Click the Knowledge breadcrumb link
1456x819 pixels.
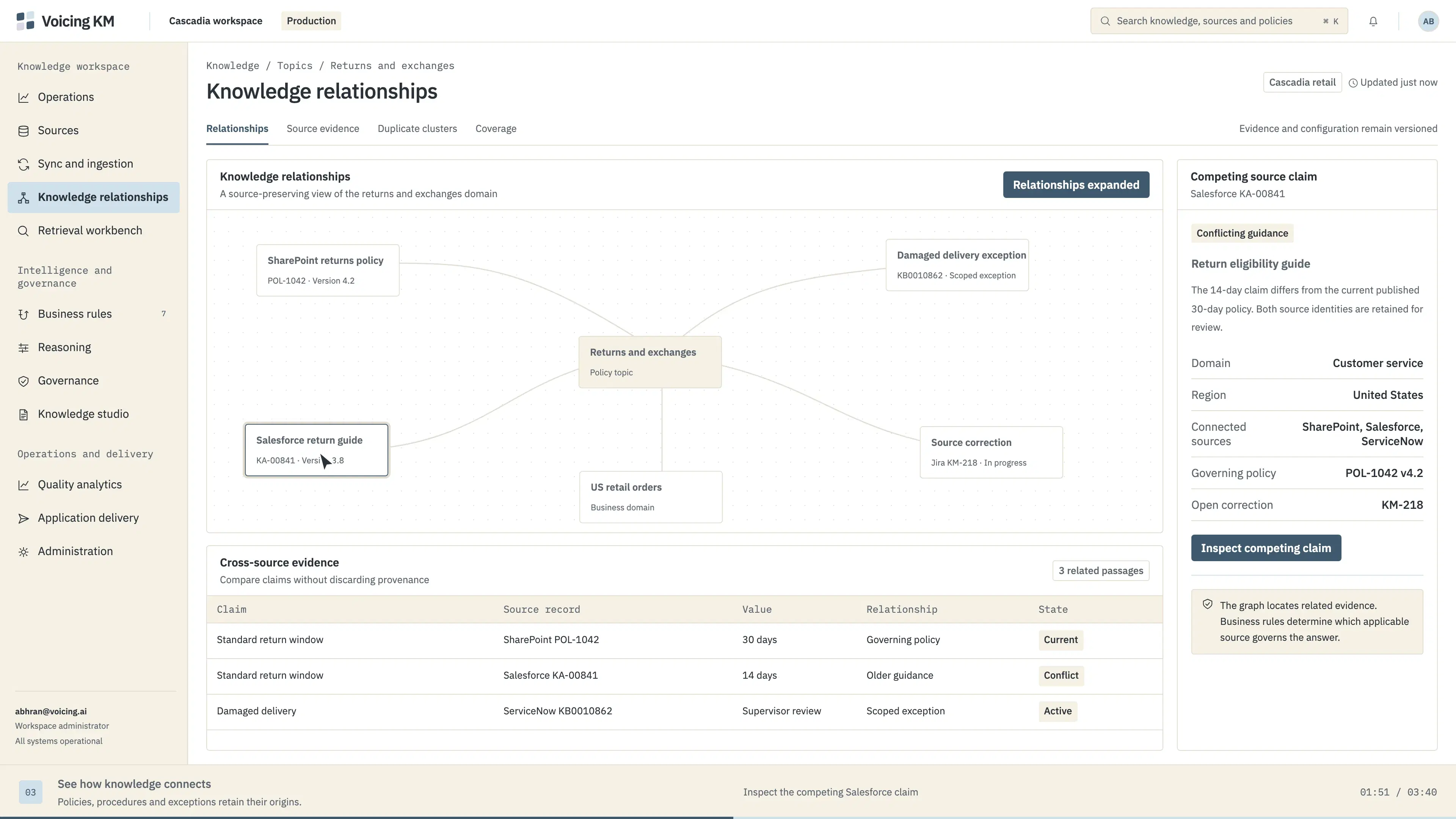tap(232, 66)
